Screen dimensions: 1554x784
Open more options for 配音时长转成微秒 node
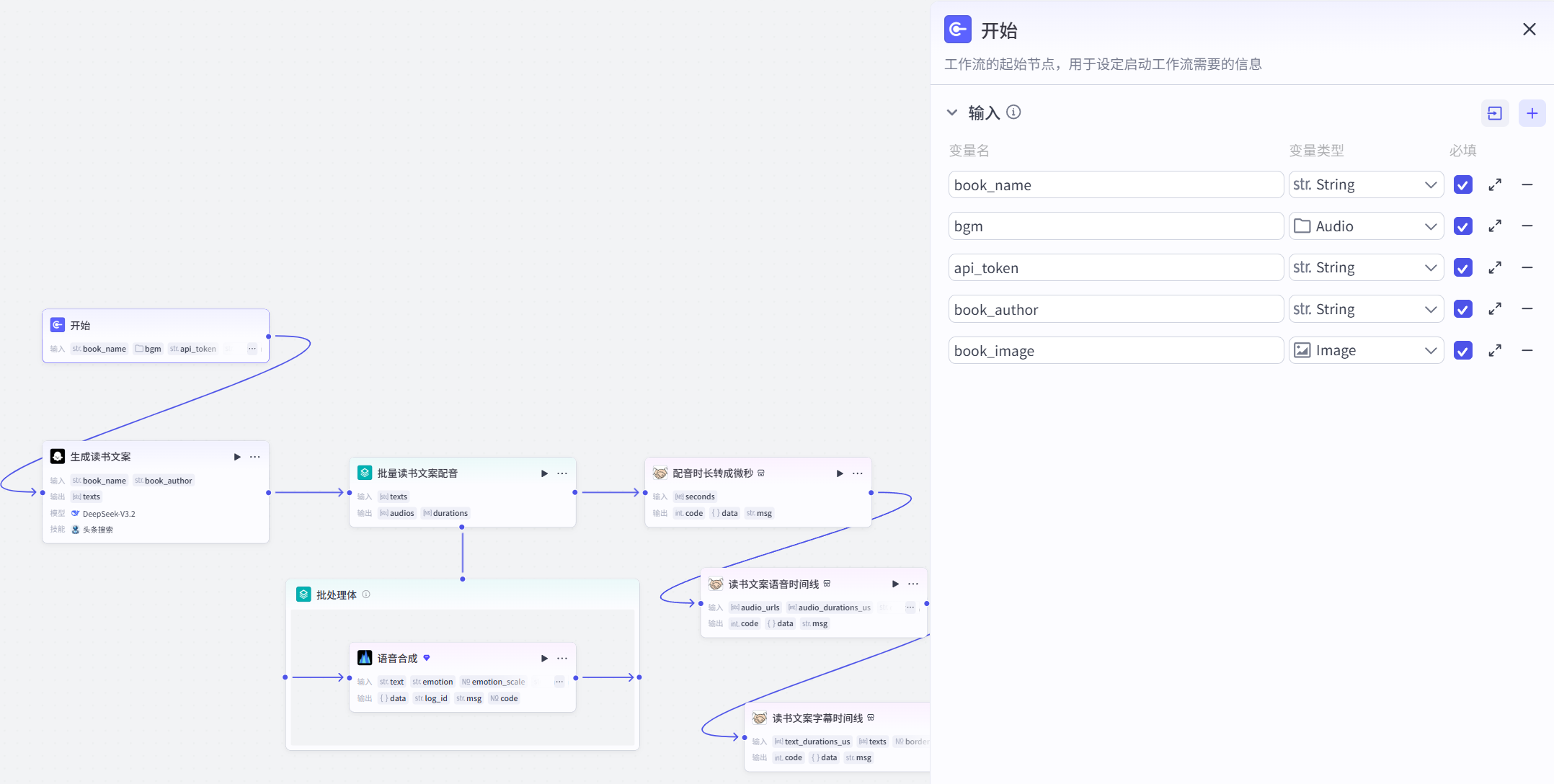pyautogui.click(x=858, y=473)
